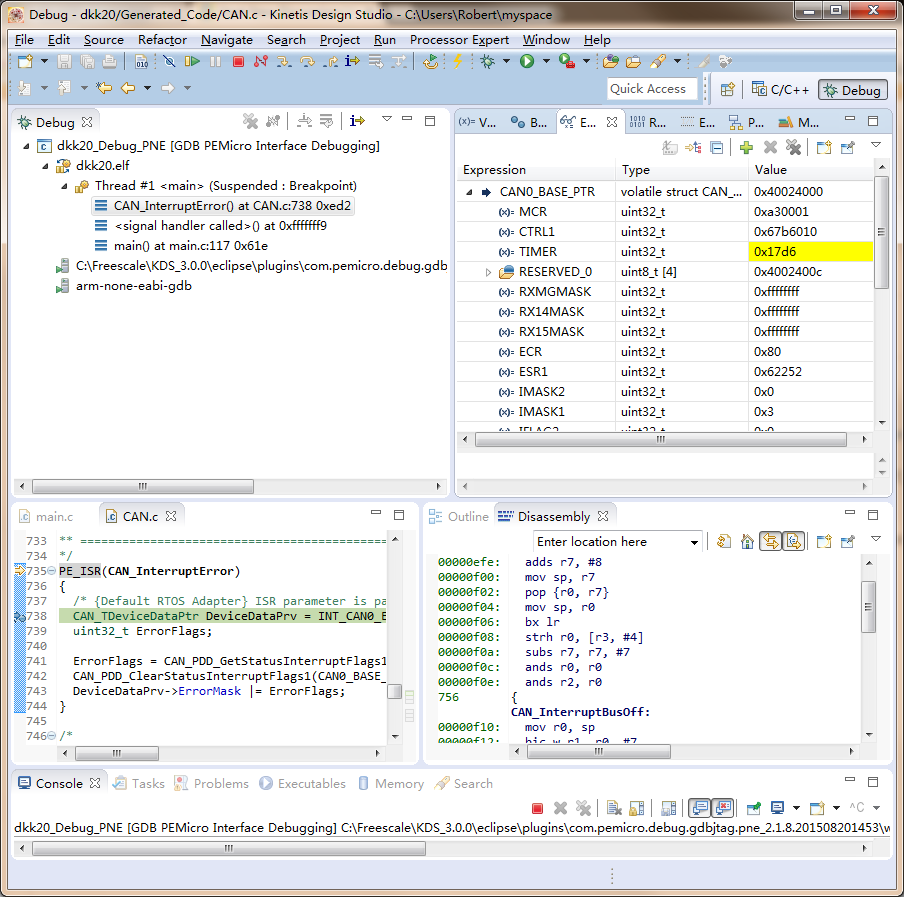The height and width of the screenshot is (897, 904).
Task: Click the Step Return toolbar icon
Action: pyautogui.click(x=330, y=61)
